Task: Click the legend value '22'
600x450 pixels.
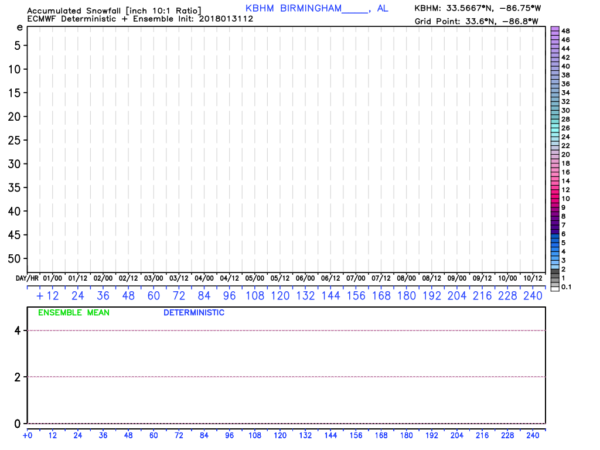Action: tap(566, 146)
